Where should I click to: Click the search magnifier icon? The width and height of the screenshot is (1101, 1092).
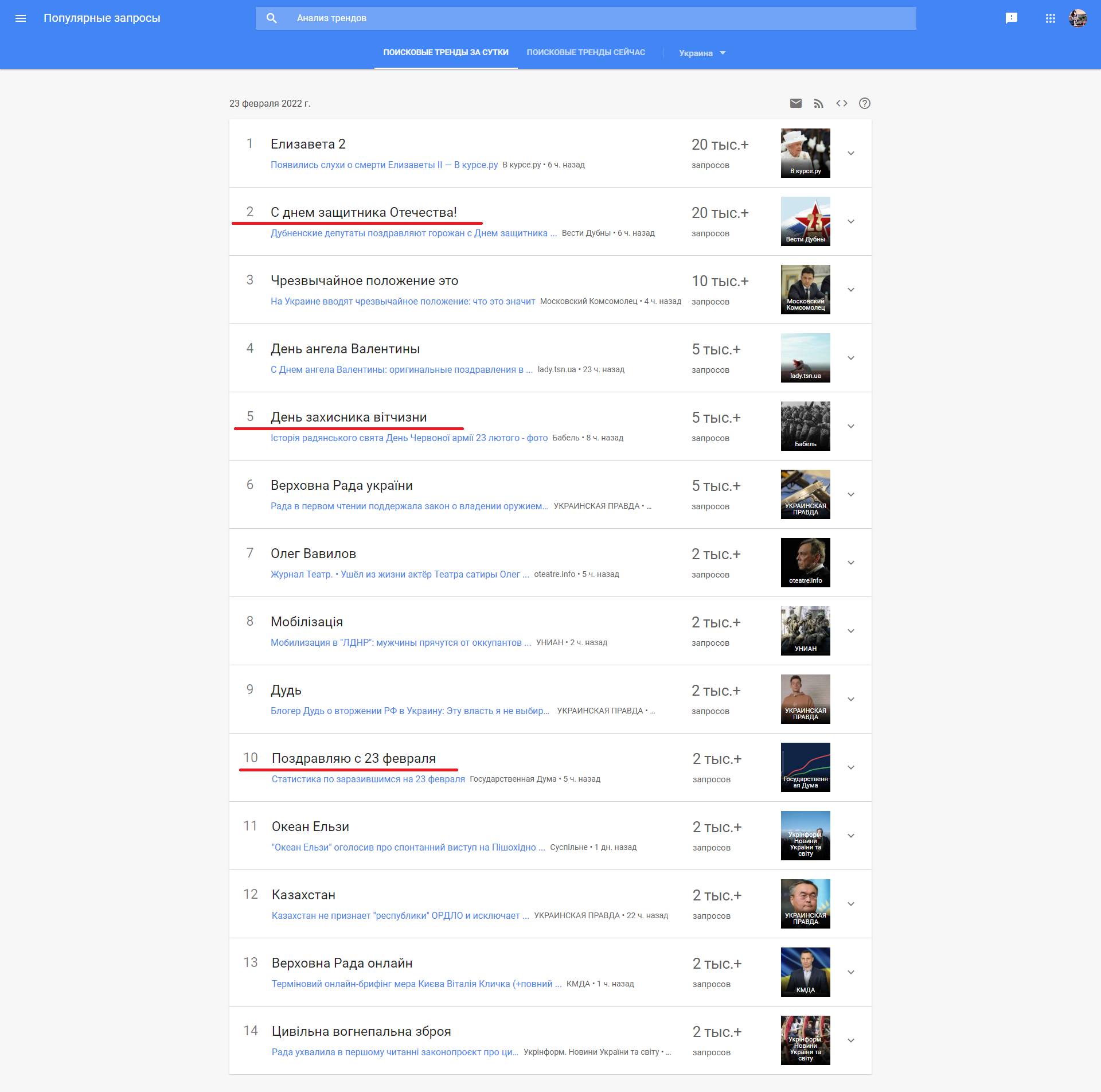[272, 18]
